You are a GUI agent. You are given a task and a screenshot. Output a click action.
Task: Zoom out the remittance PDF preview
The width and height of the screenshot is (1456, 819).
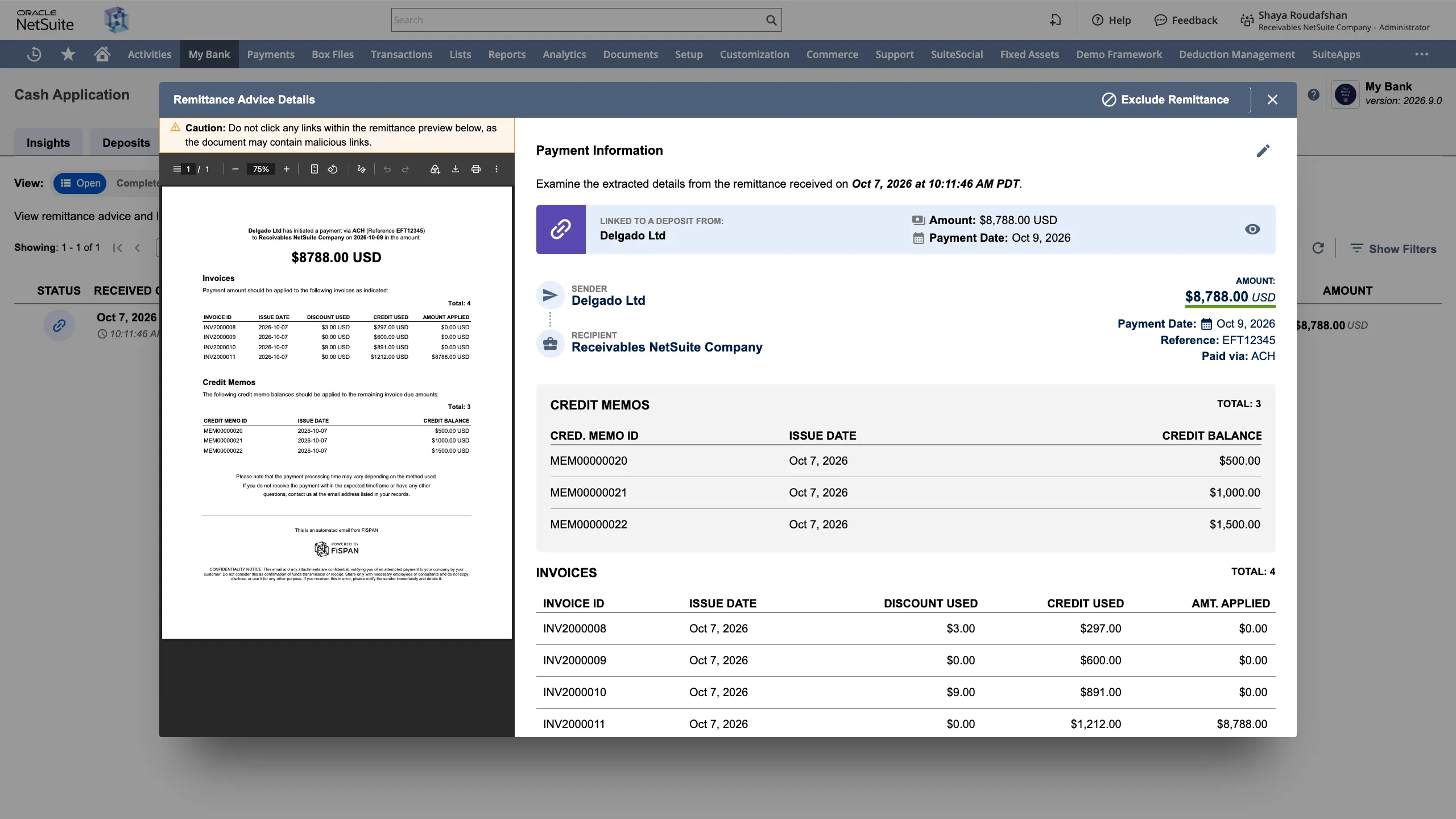coord(235,169)
